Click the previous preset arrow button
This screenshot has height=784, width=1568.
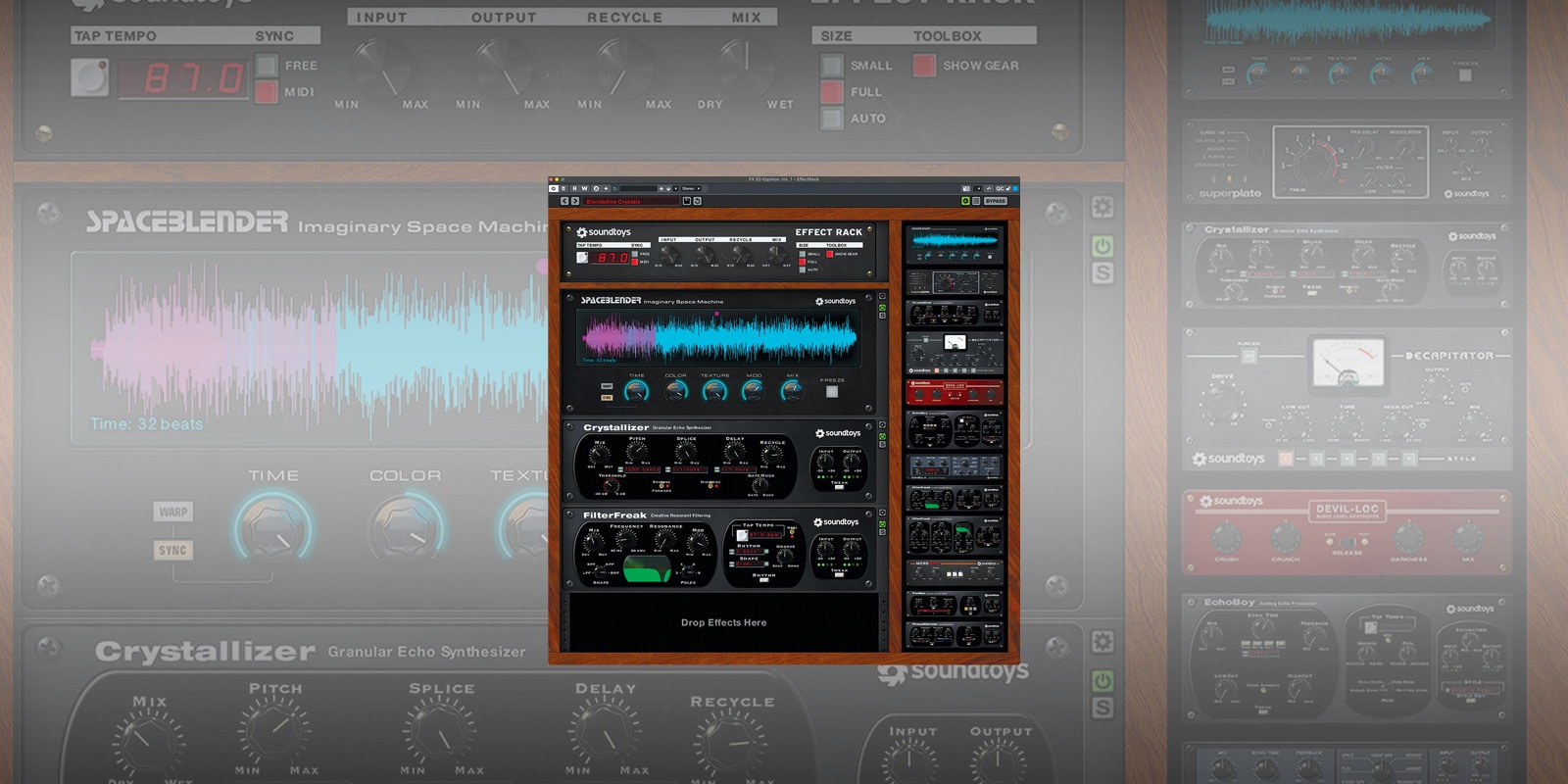(x=564, y=201)
